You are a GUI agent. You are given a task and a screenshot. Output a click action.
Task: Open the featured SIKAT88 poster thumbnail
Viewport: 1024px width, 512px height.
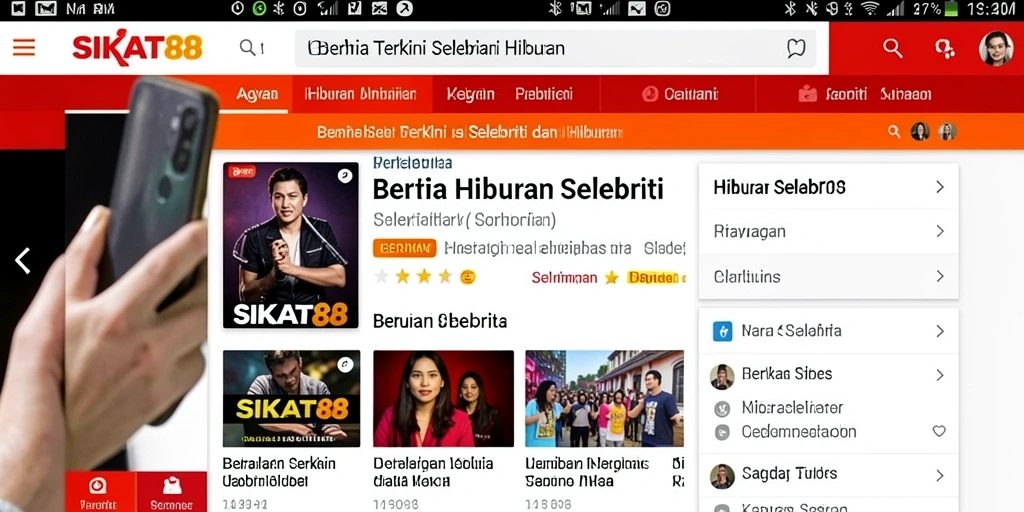pyautogui.click(x=291, y=245)
